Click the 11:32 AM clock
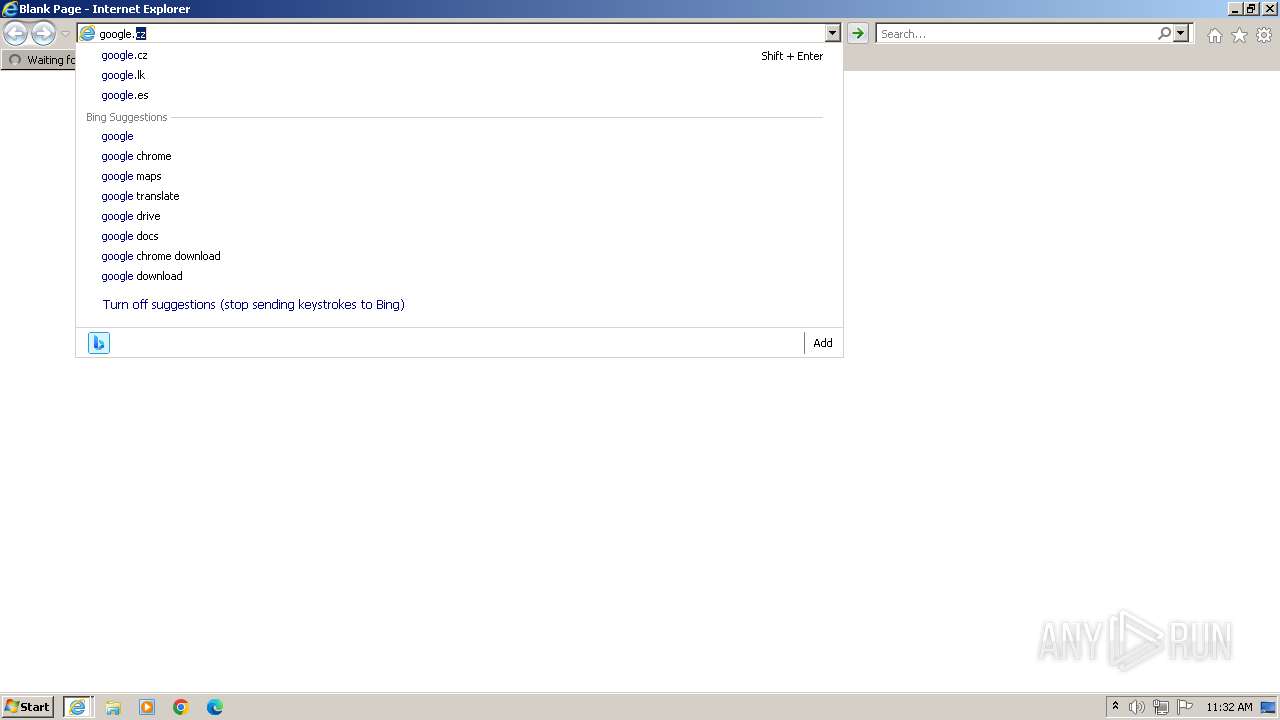This screenshot has height=720, width=1280. [1229, 707]
